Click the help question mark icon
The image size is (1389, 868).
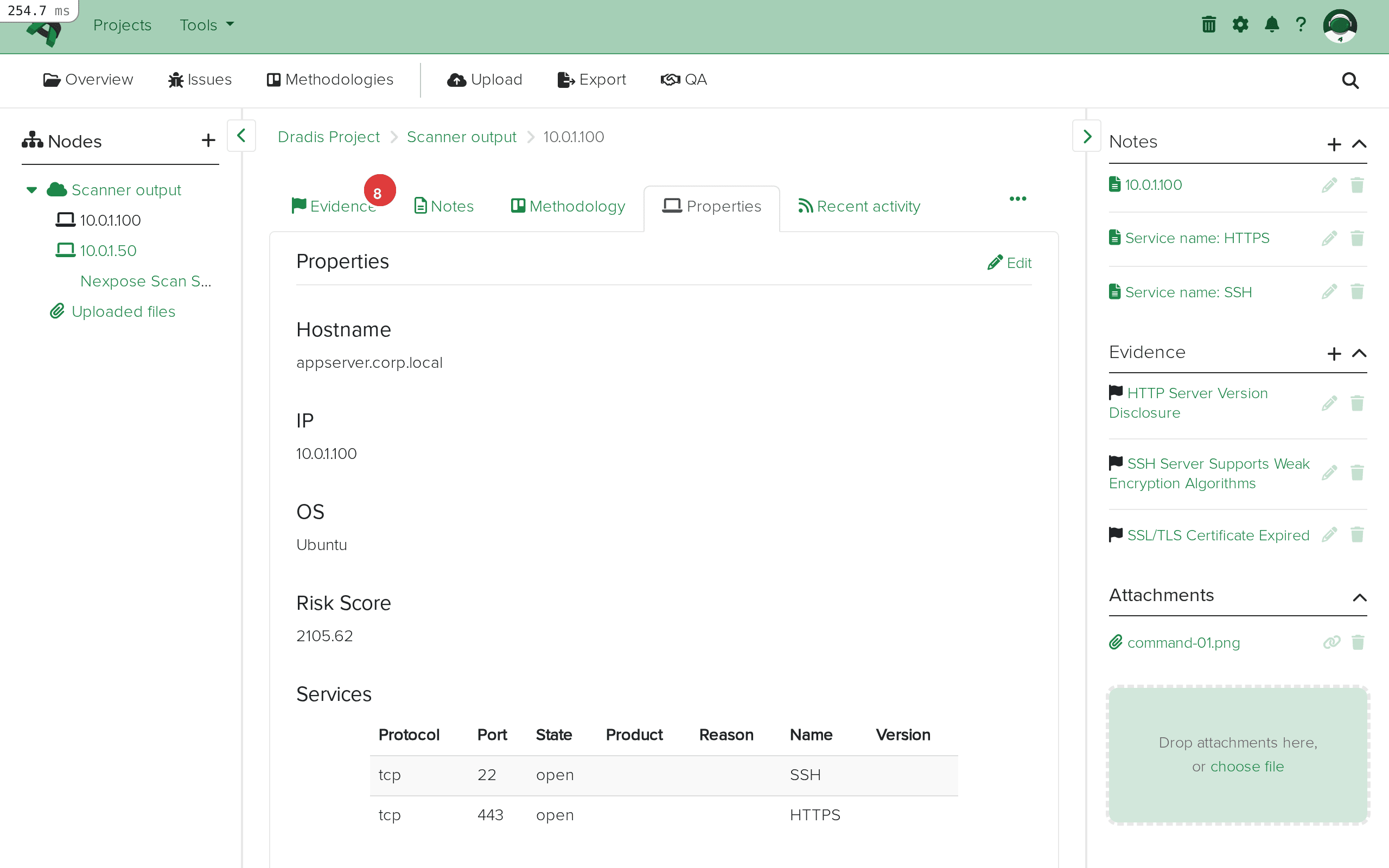click(x=1301, y=24)
